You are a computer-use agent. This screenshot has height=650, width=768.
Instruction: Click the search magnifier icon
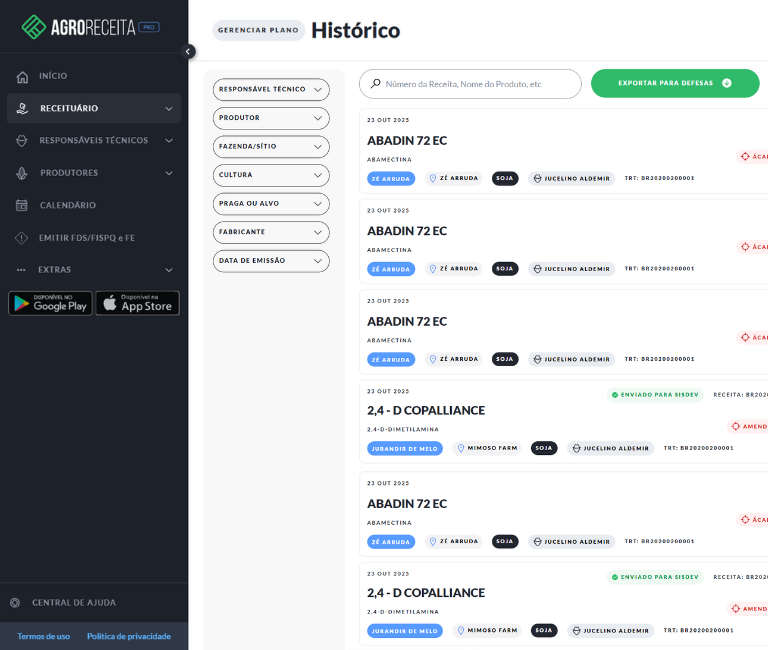coord(375,84)
